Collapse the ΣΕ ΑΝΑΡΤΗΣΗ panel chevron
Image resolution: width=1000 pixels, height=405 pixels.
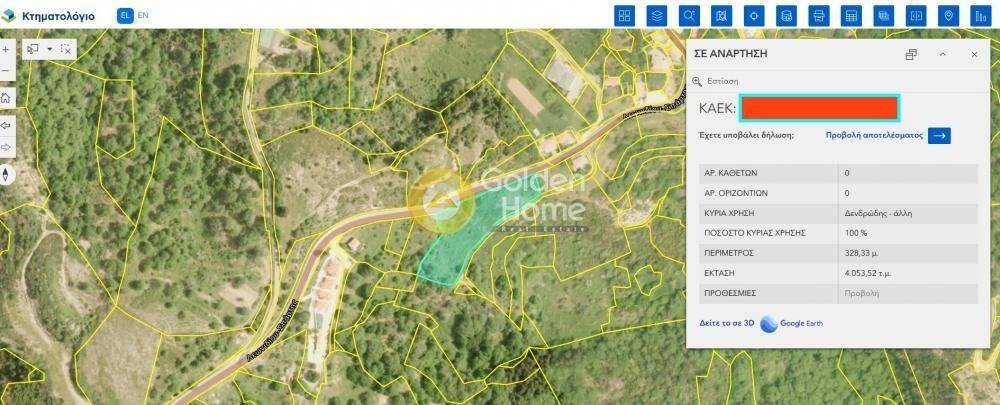pos(943,55)
